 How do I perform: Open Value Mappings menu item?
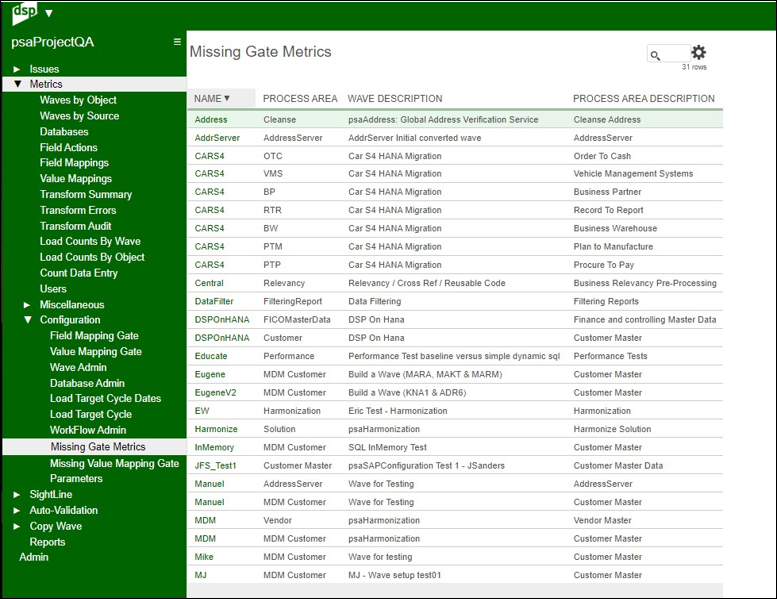point(76,179)
